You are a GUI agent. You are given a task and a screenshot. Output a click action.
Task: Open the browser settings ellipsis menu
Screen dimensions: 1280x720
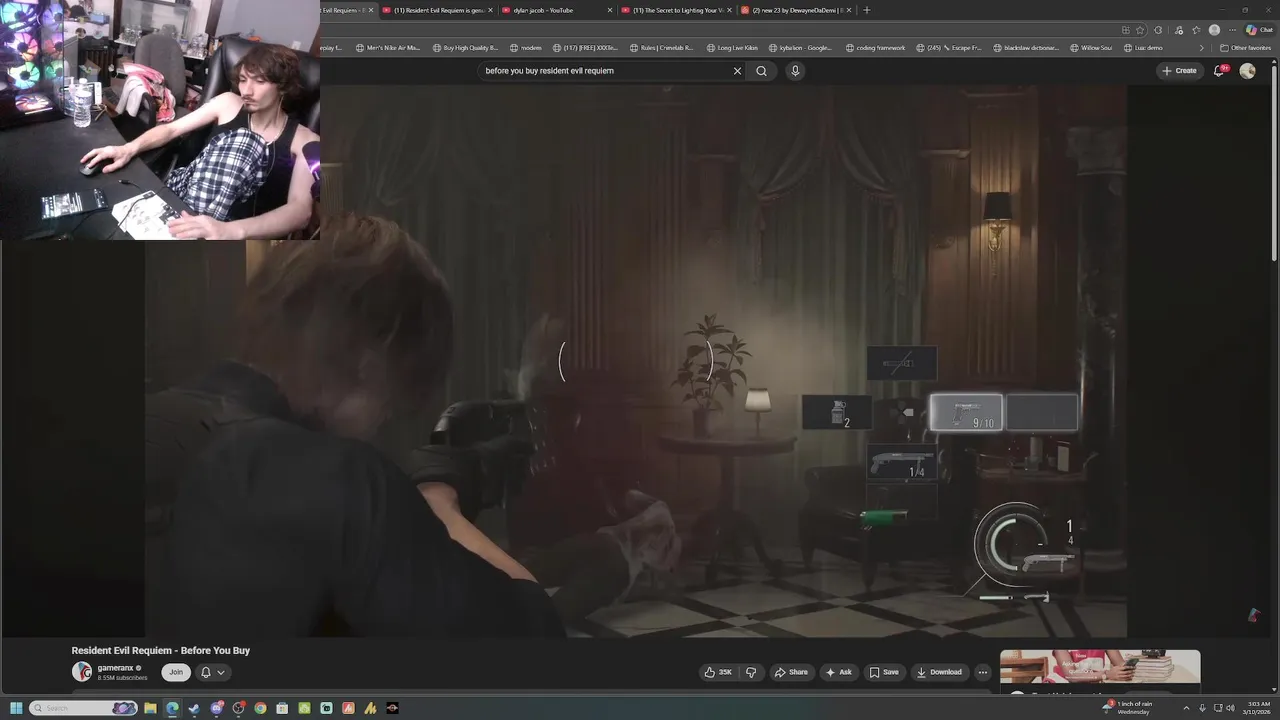point(1232,30)
